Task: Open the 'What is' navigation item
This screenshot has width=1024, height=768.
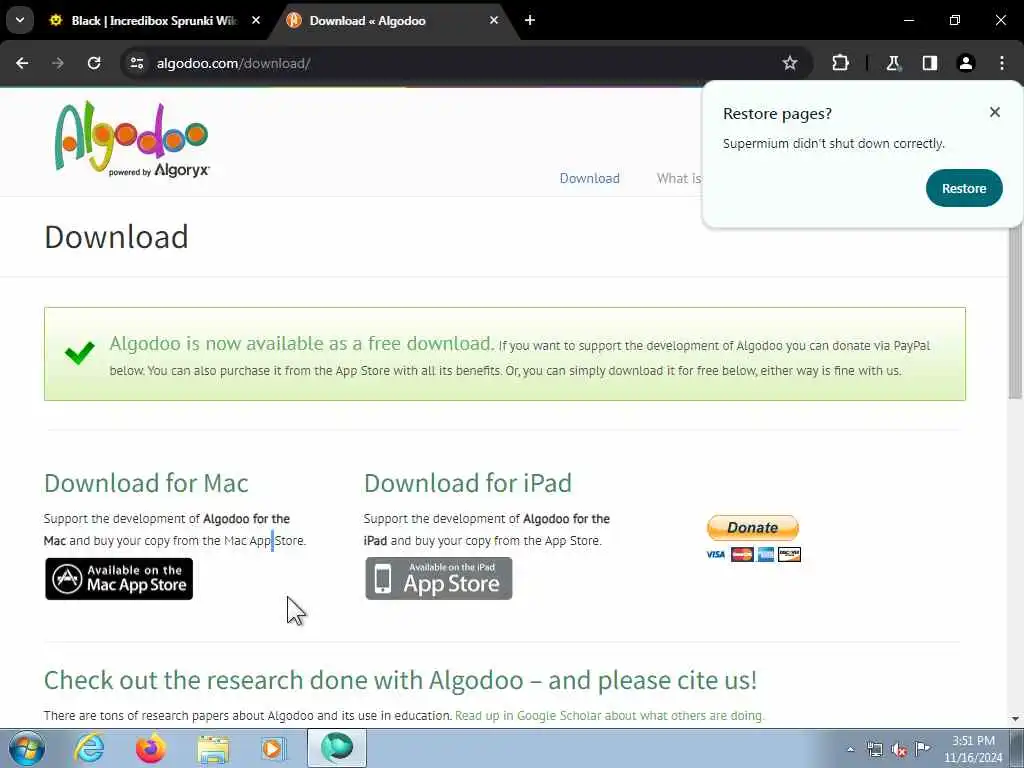Action: click(679, 178)
